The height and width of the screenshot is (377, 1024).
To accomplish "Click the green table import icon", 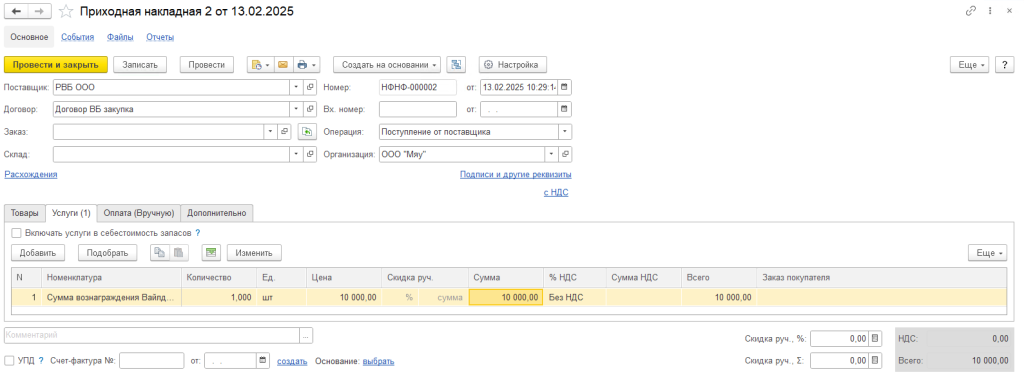I will pyautogui.click(x=212, y=252).
